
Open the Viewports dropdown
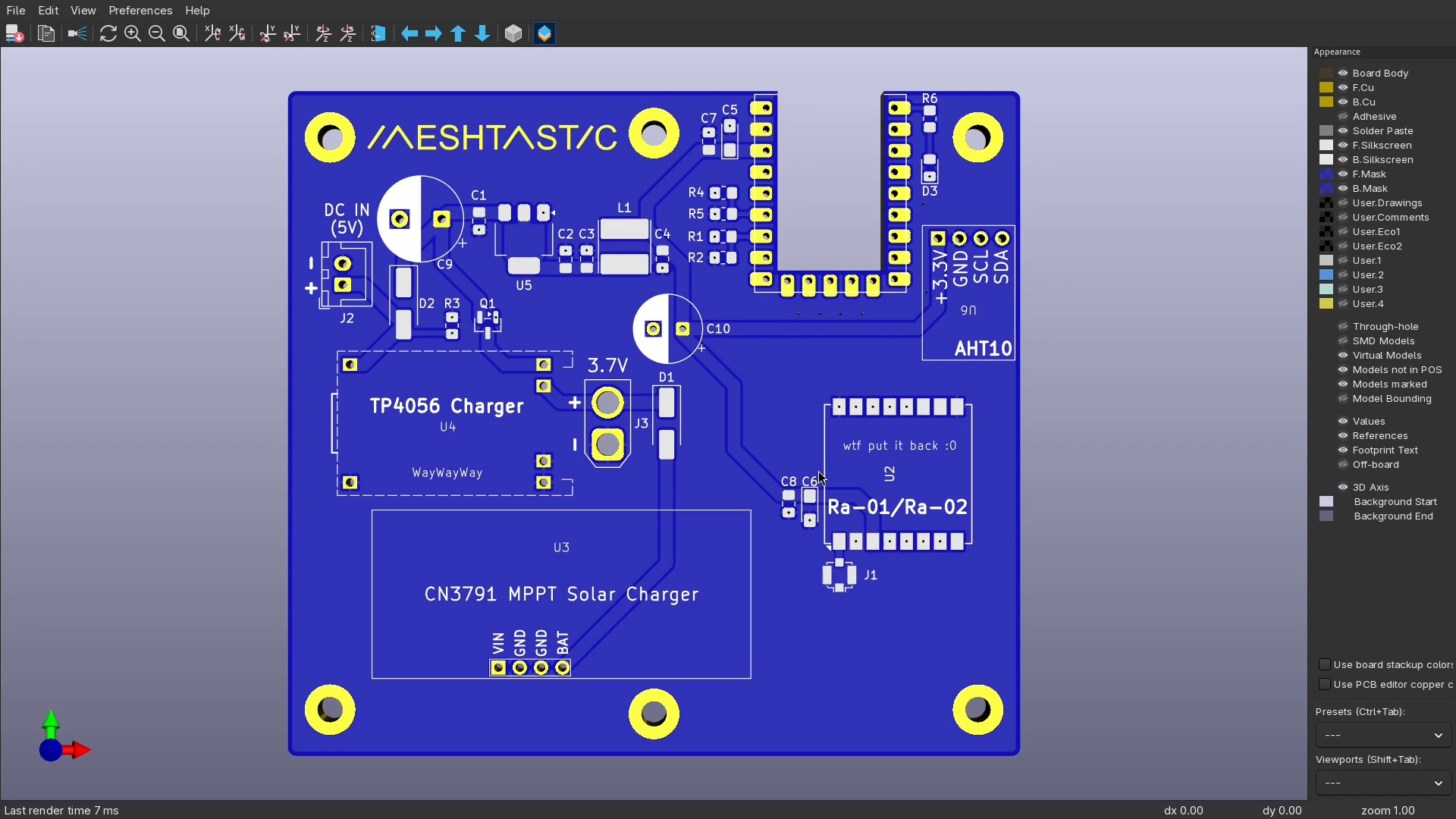coord(1383,783)
